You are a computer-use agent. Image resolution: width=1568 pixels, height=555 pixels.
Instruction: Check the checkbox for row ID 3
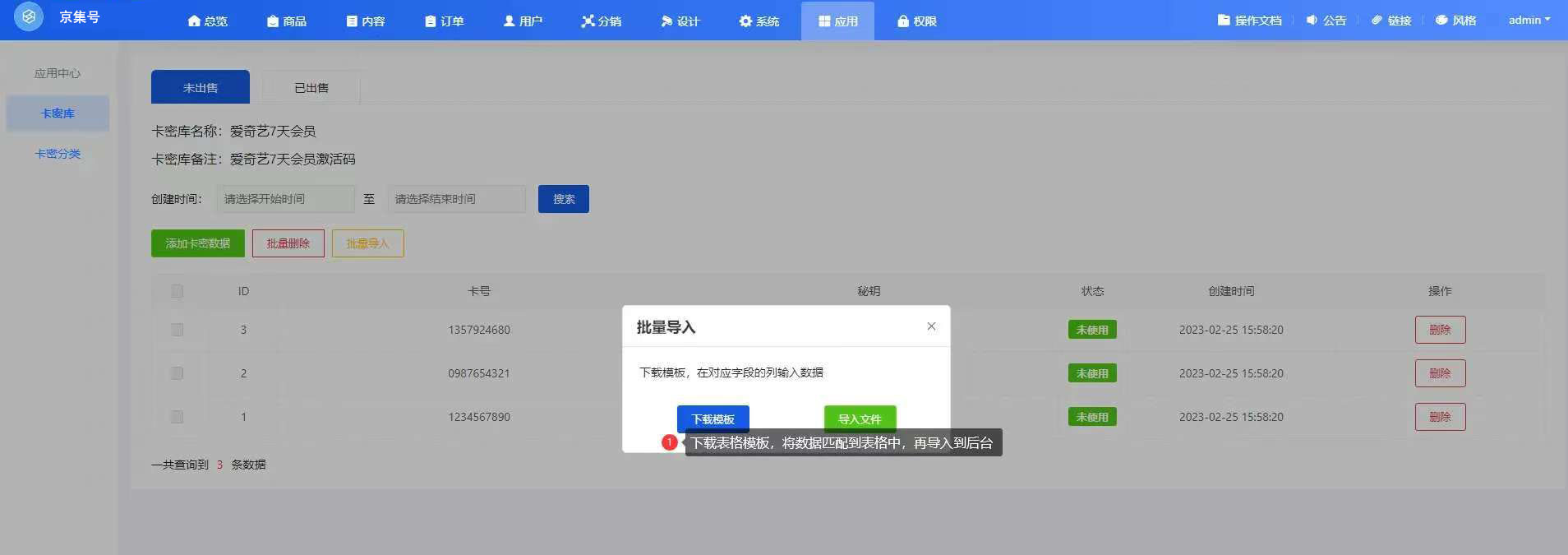tap(177, 330)
